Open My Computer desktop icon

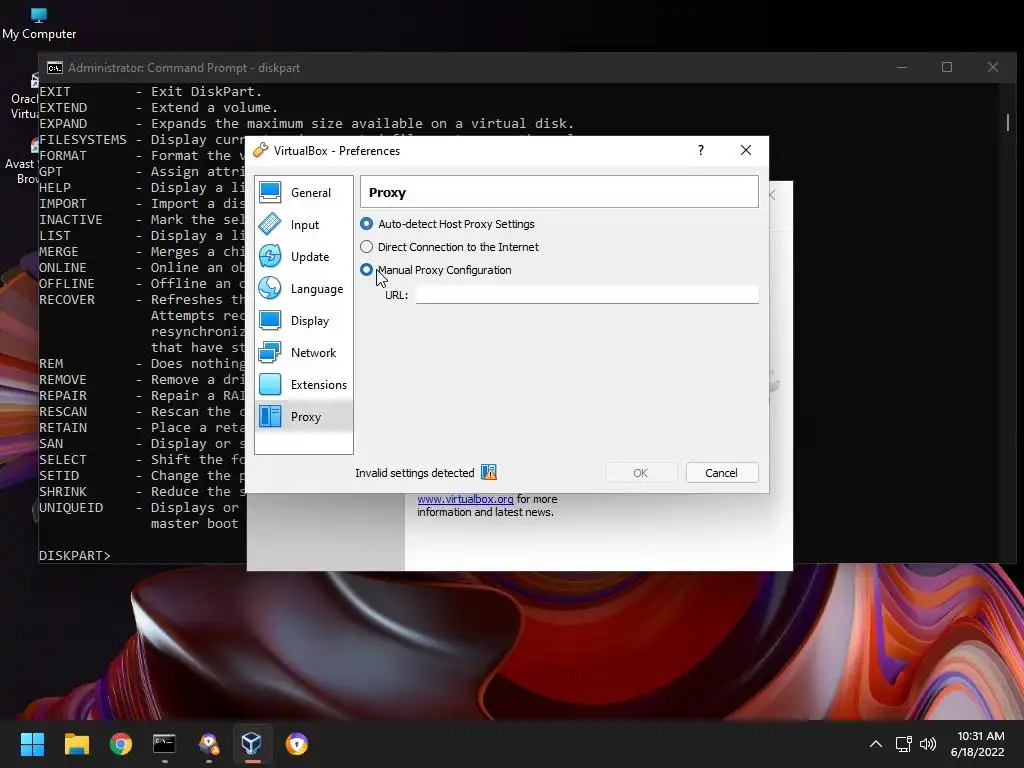[x=39, y=24]
